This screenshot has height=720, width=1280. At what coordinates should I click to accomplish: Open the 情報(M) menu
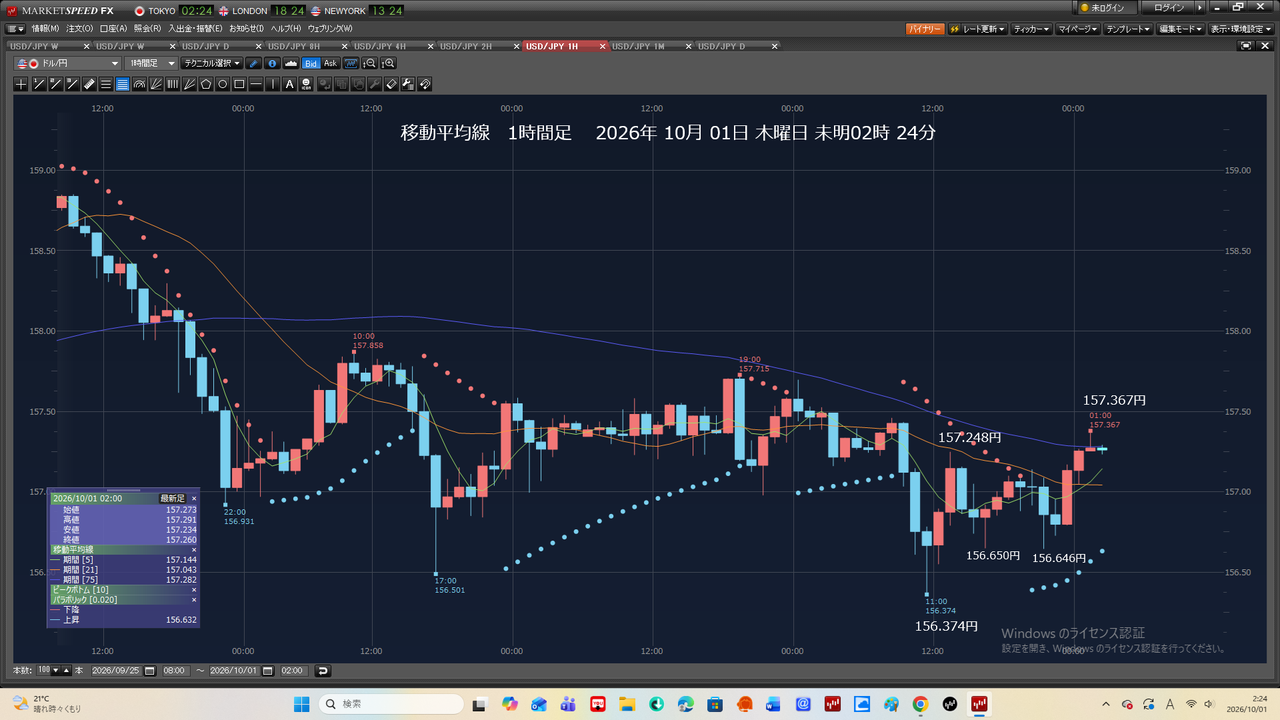click(45, 29)
